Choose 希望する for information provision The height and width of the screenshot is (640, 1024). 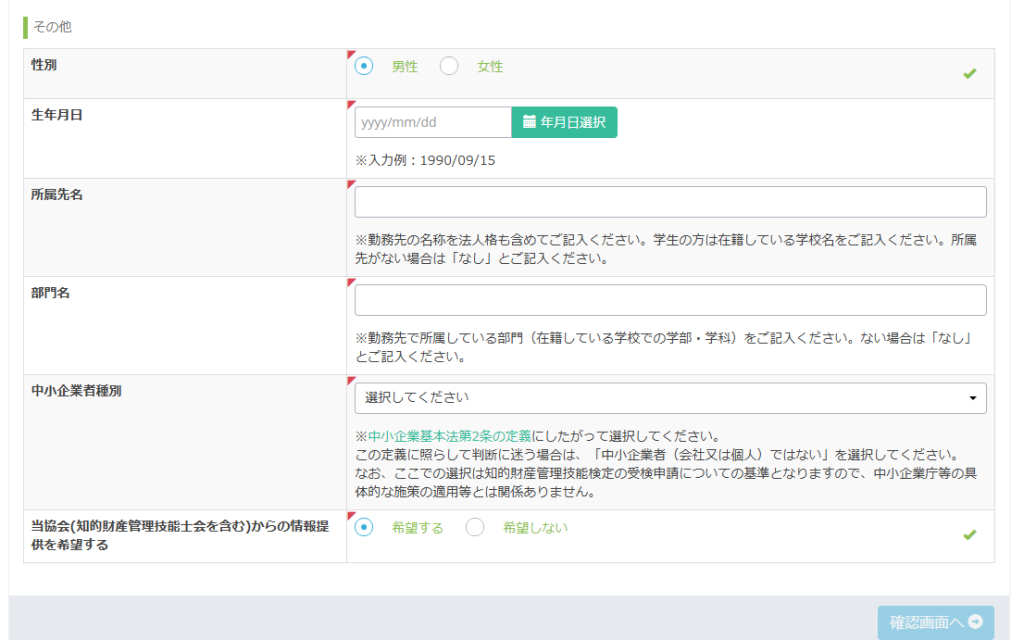pos(364,527)
